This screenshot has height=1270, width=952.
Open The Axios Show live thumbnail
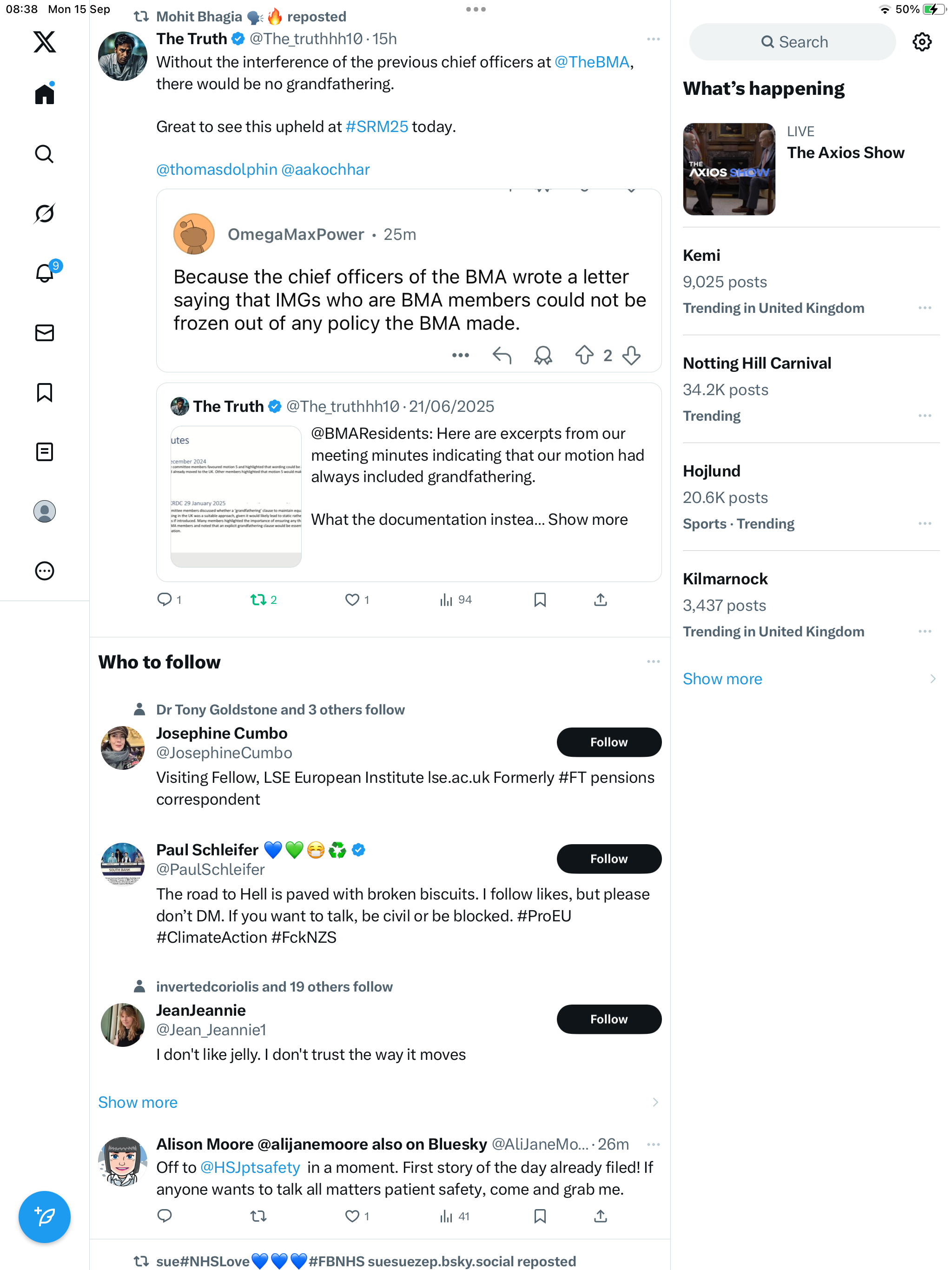coord(728,169)
